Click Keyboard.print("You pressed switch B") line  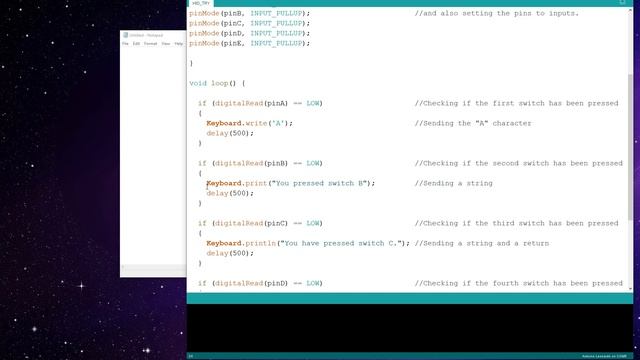pos(291,183)
